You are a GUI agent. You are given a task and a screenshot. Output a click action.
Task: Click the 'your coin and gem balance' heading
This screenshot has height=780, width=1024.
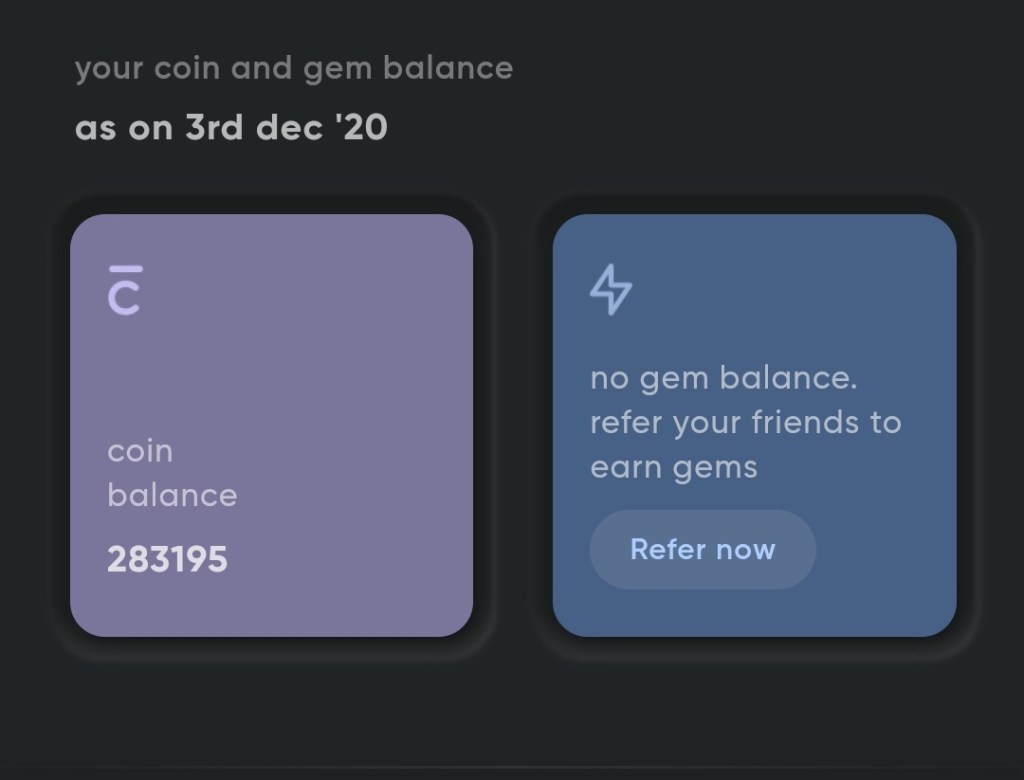293,69
